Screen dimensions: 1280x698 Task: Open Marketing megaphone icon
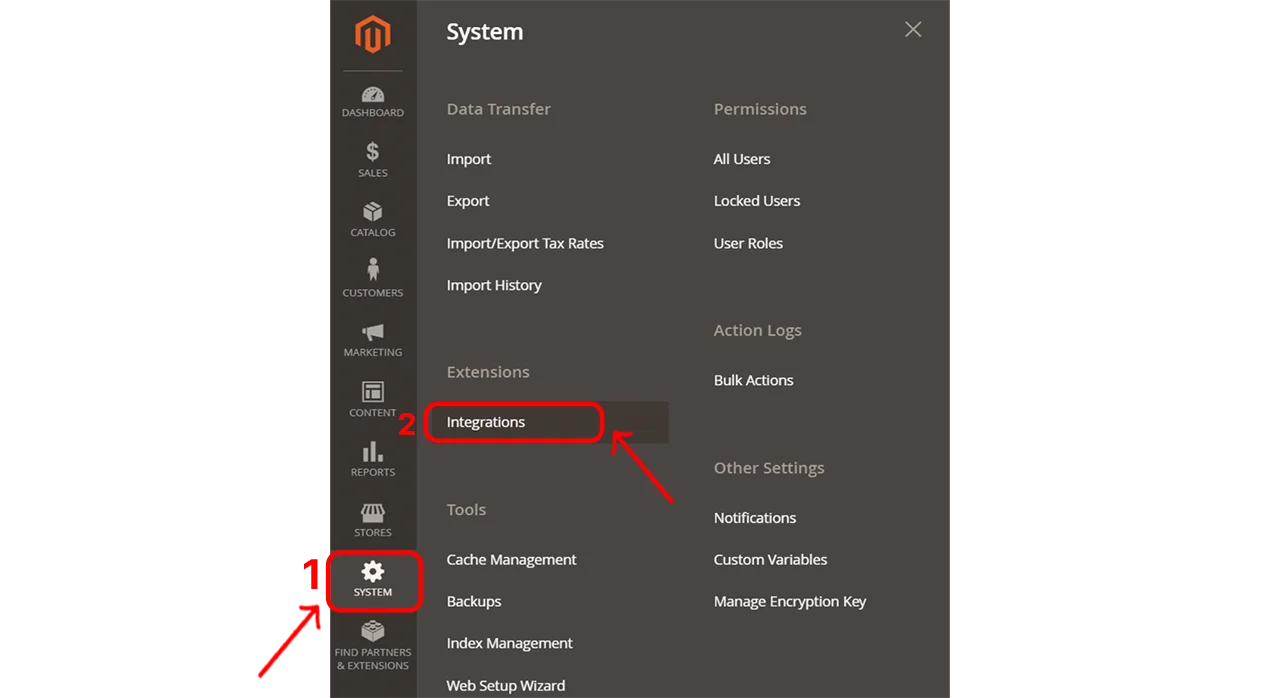[372, 332]
